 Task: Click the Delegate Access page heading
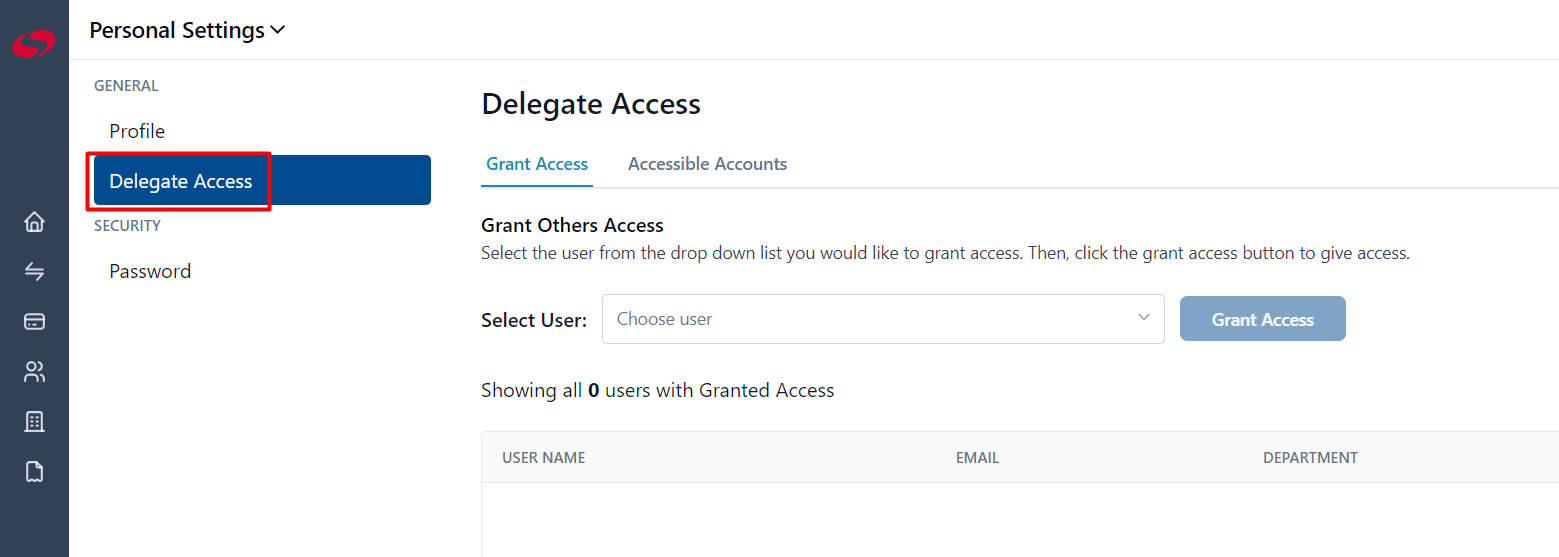[x=591, y=104]
